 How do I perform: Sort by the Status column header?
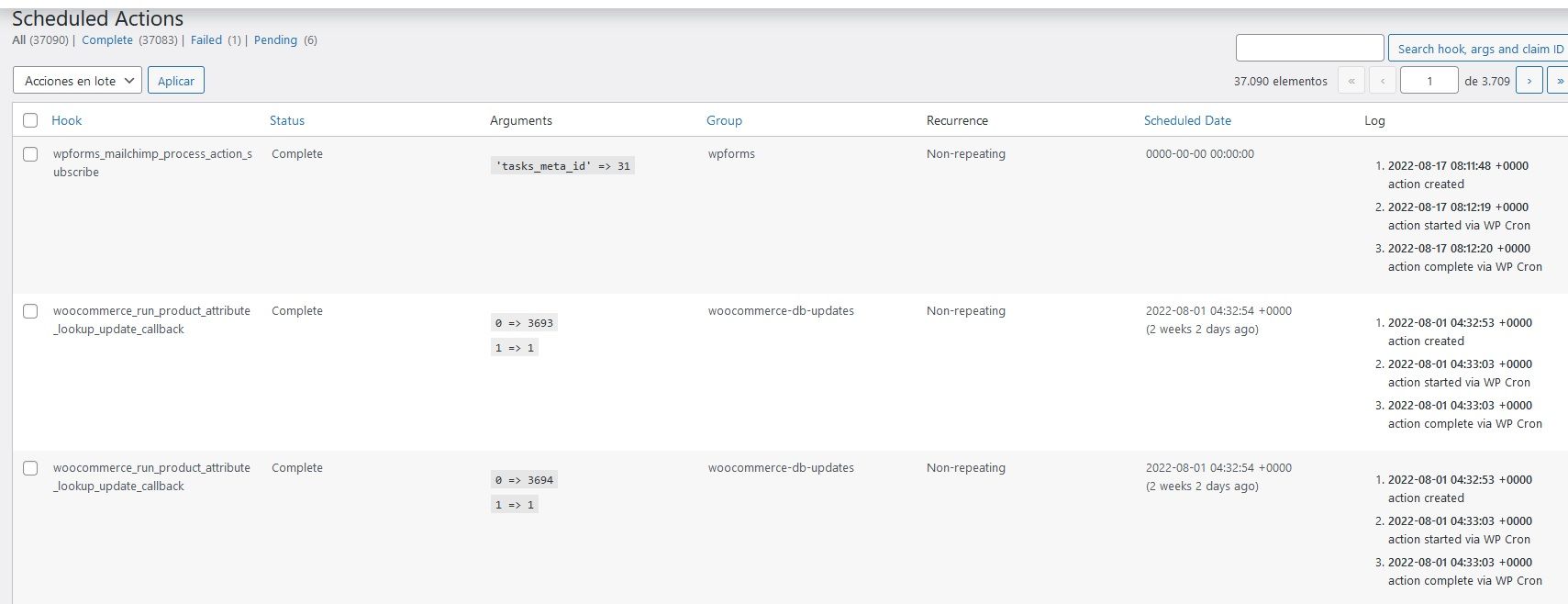point(287,120)
